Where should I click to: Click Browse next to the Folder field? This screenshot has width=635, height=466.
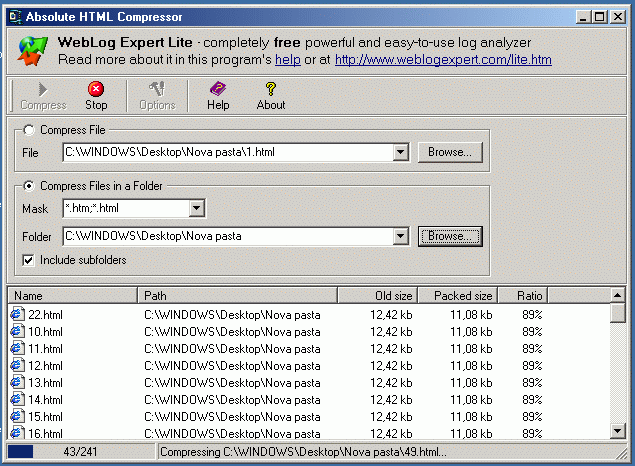coord(450,236)
